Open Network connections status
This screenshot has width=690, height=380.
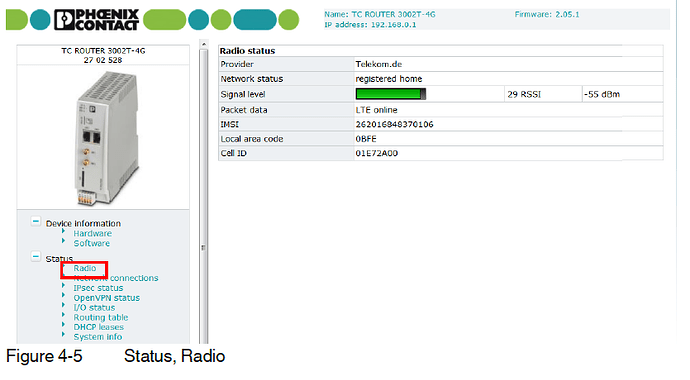pyautogui.click(x=116, y=278)
